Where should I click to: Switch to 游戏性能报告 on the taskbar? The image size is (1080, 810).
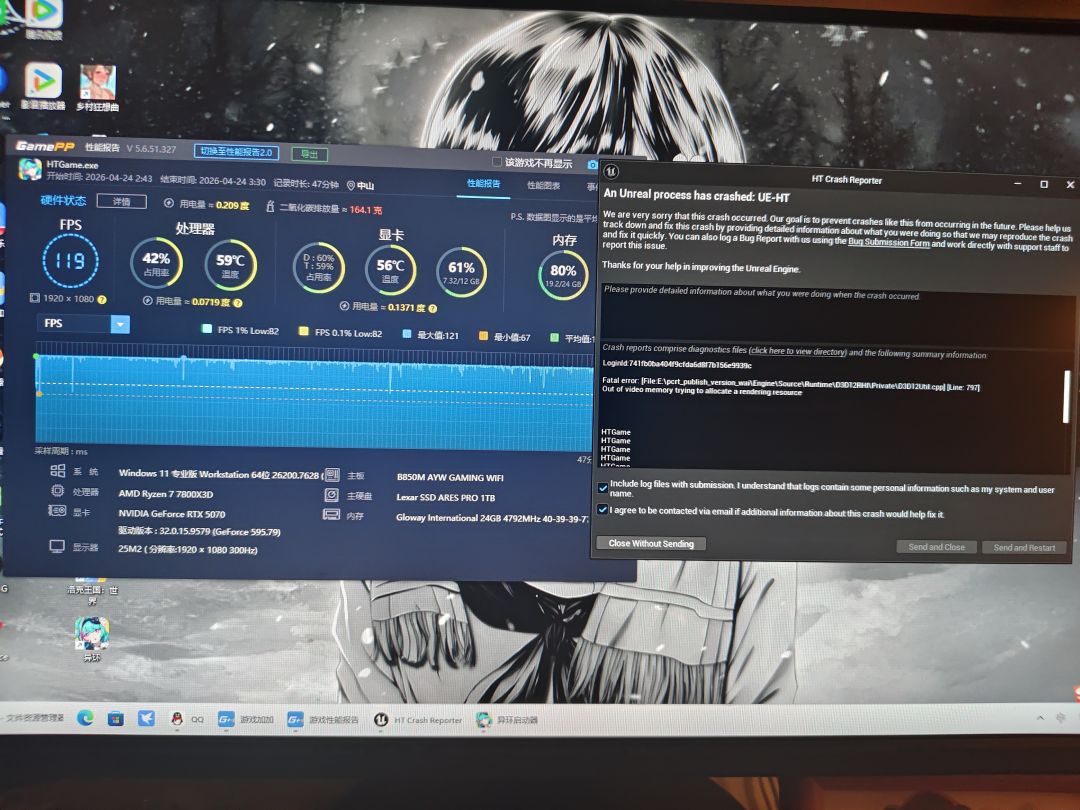click(x=323, y=720)
